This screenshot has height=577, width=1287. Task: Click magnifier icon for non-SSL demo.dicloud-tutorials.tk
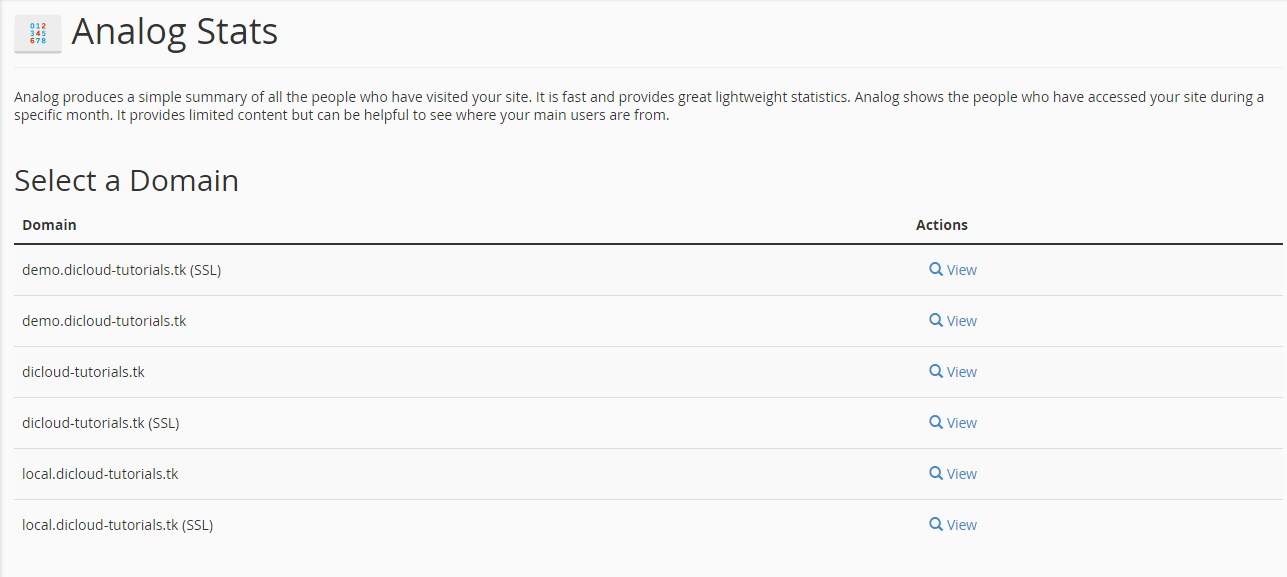(x=936, y=320)
